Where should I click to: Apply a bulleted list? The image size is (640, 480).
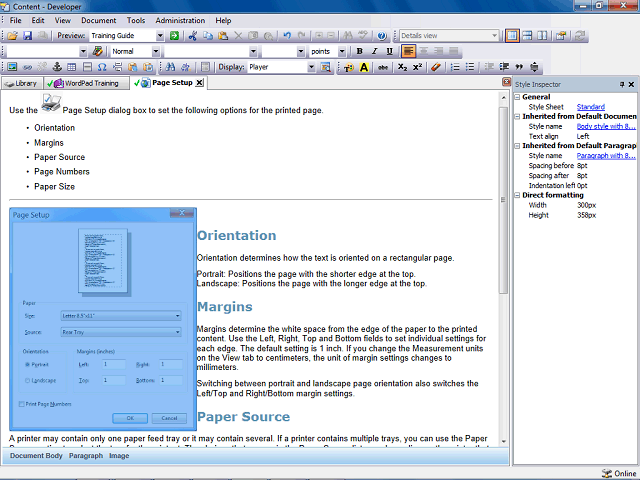click(x=470, y=67)
